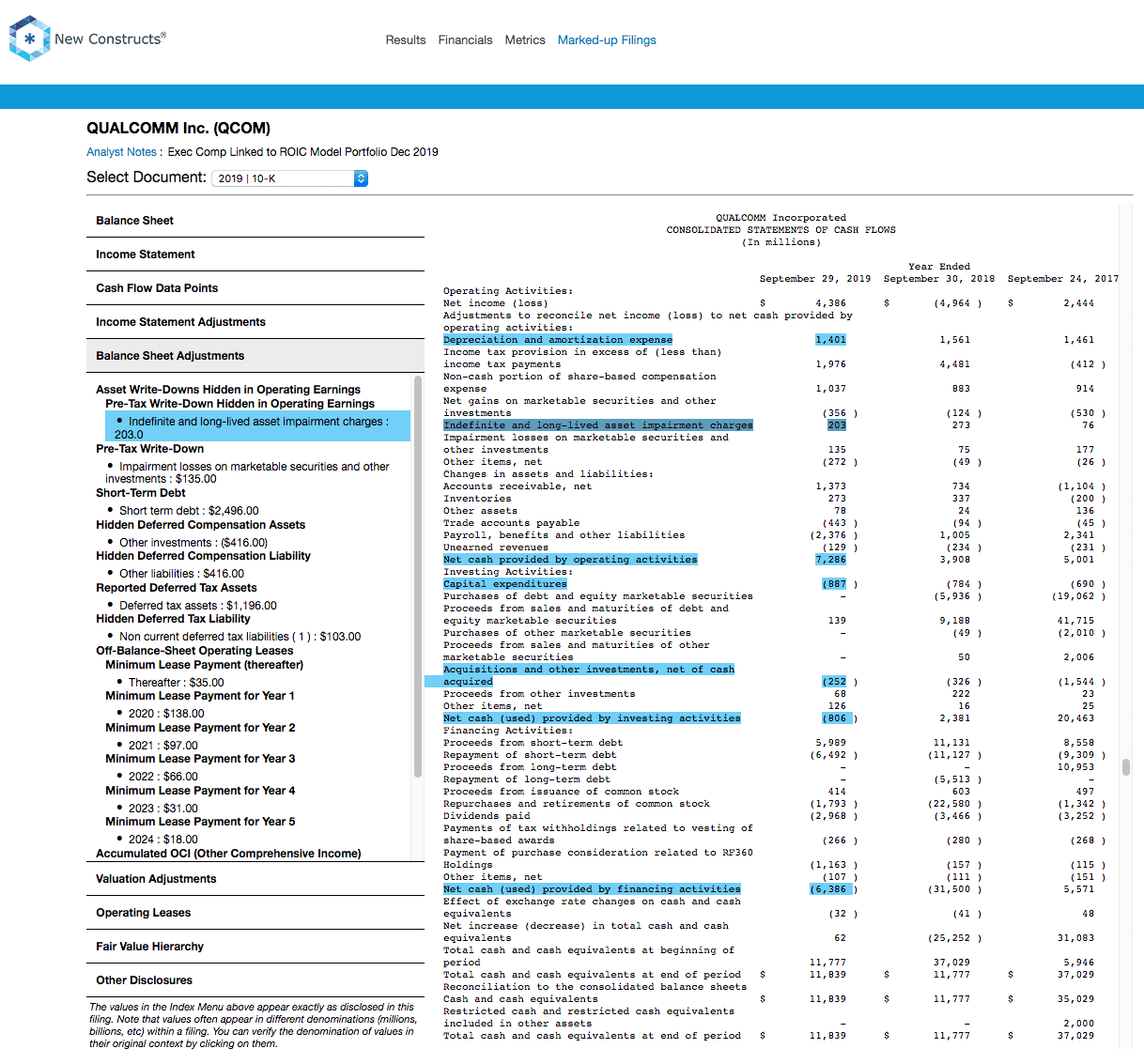Click the highlighted Depreciation and amortization expense line

[x=558, y=340]
